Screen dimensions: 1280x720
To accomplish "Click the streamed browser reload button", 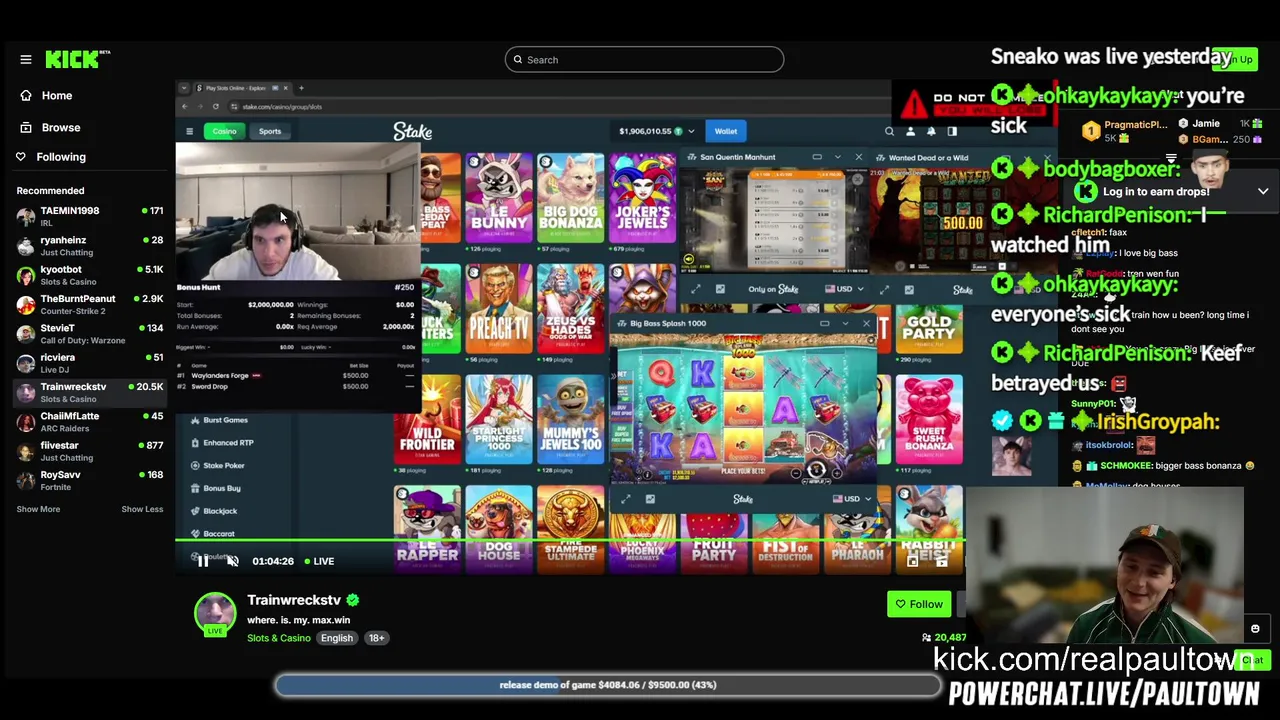I will (215, 107).
